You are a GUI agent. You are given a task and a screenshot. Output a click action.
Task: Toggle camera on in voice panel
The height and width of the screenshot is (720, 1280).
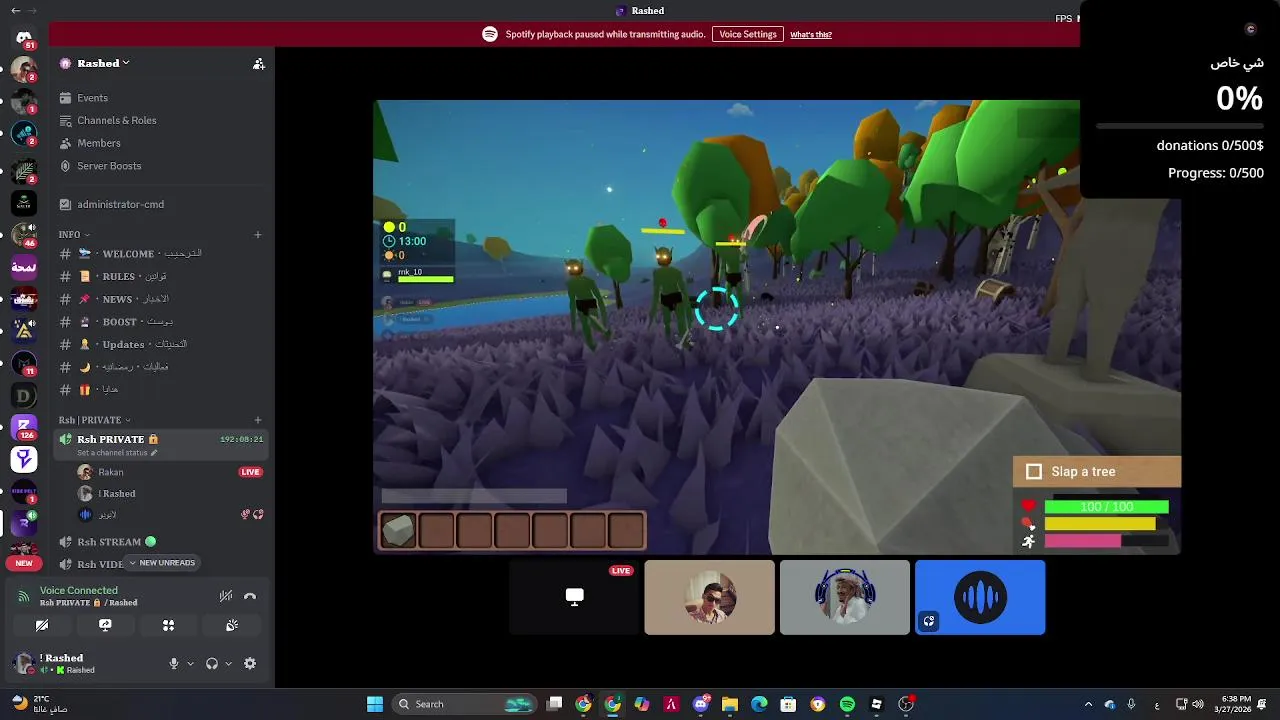pyautogui.click(x=42, y=625)
